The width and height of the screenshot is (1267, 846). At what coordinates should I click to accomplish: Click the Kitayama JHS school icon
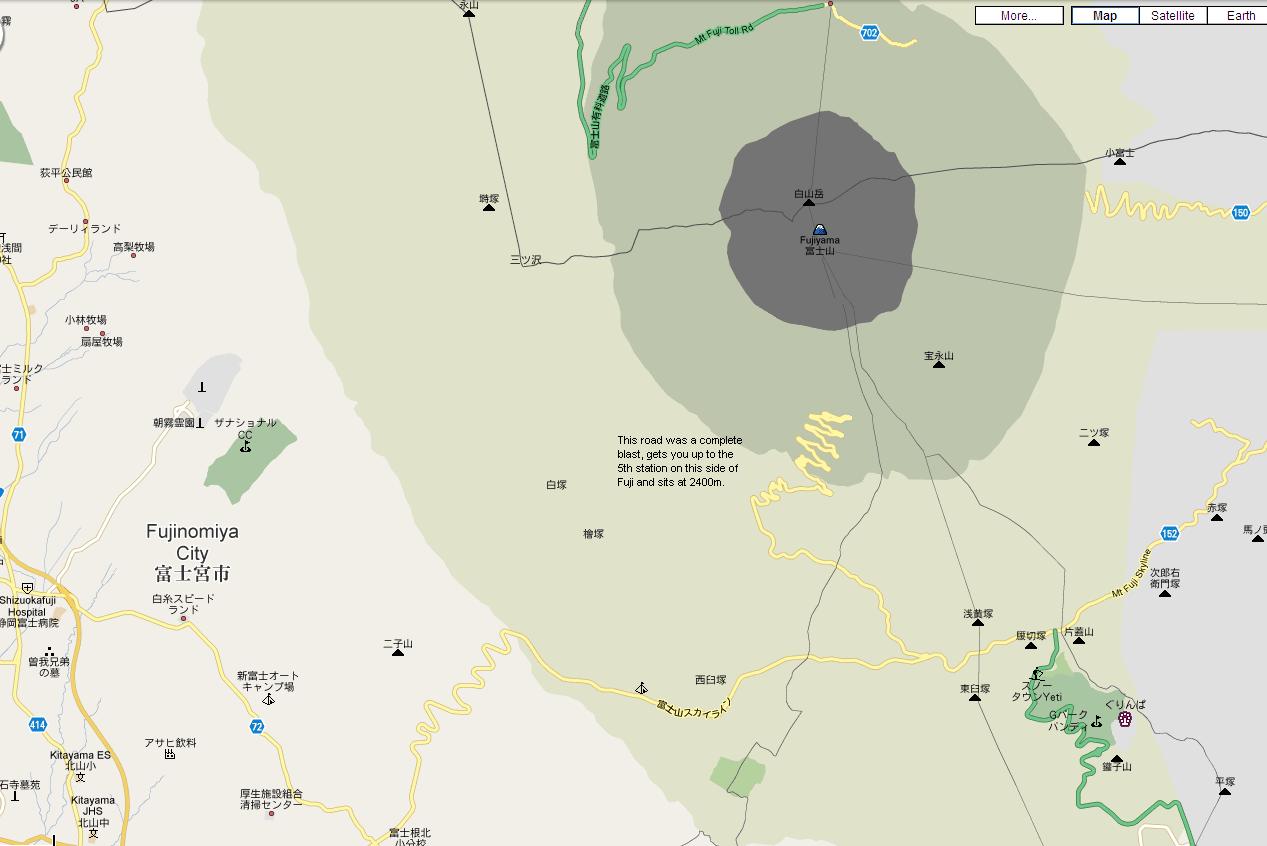point(93,833)
